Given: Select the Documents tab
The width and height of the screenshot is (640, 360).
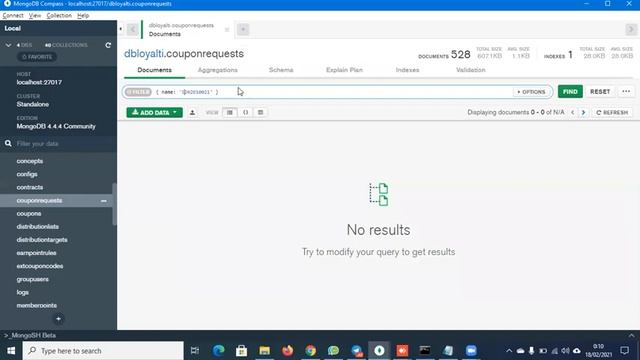Looking at the screenshot, I should click(154, 70).
